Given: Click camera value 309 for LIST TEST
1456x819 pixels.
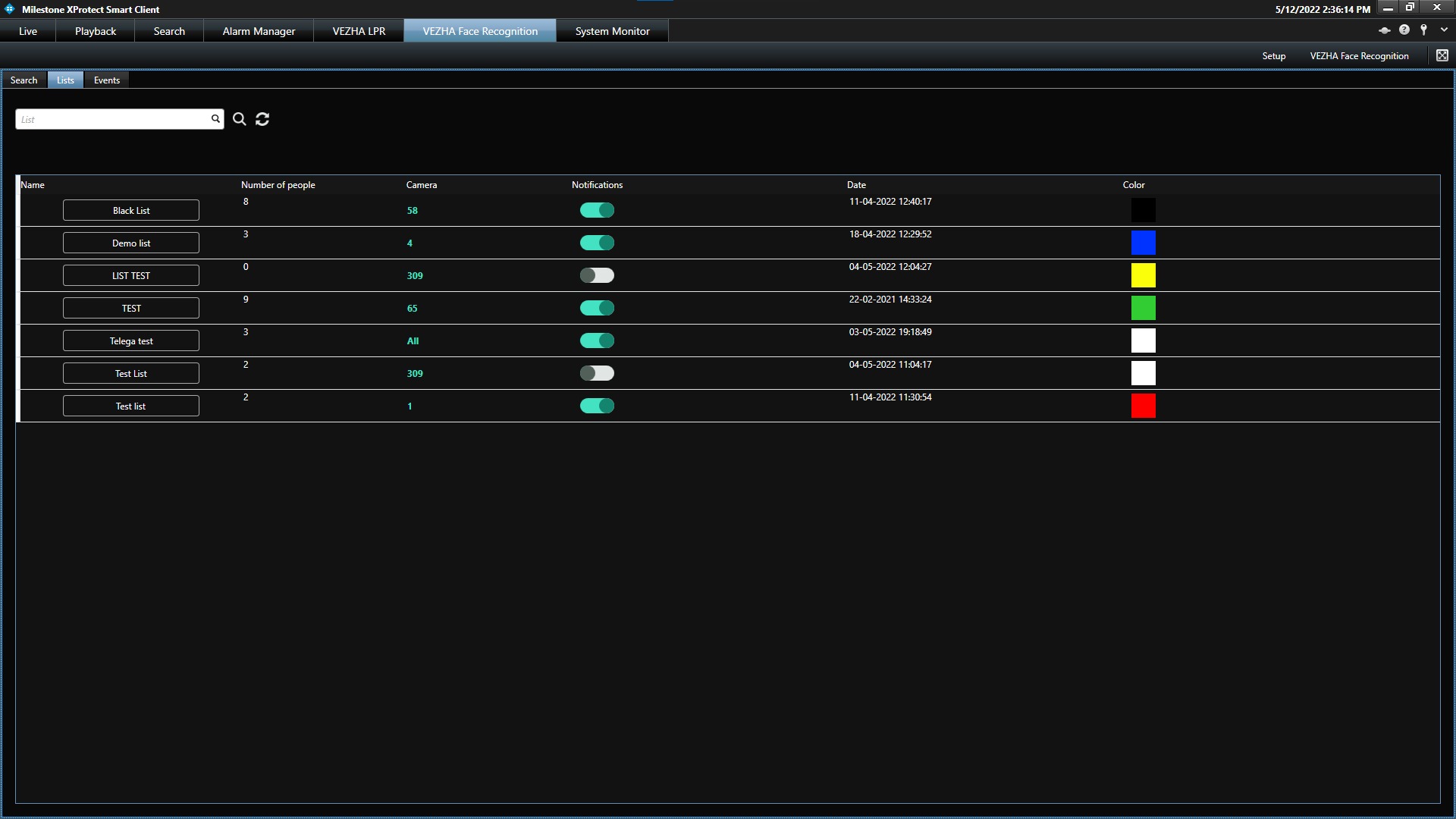Looking at the screenshot, I should click(x=415, y=275).
